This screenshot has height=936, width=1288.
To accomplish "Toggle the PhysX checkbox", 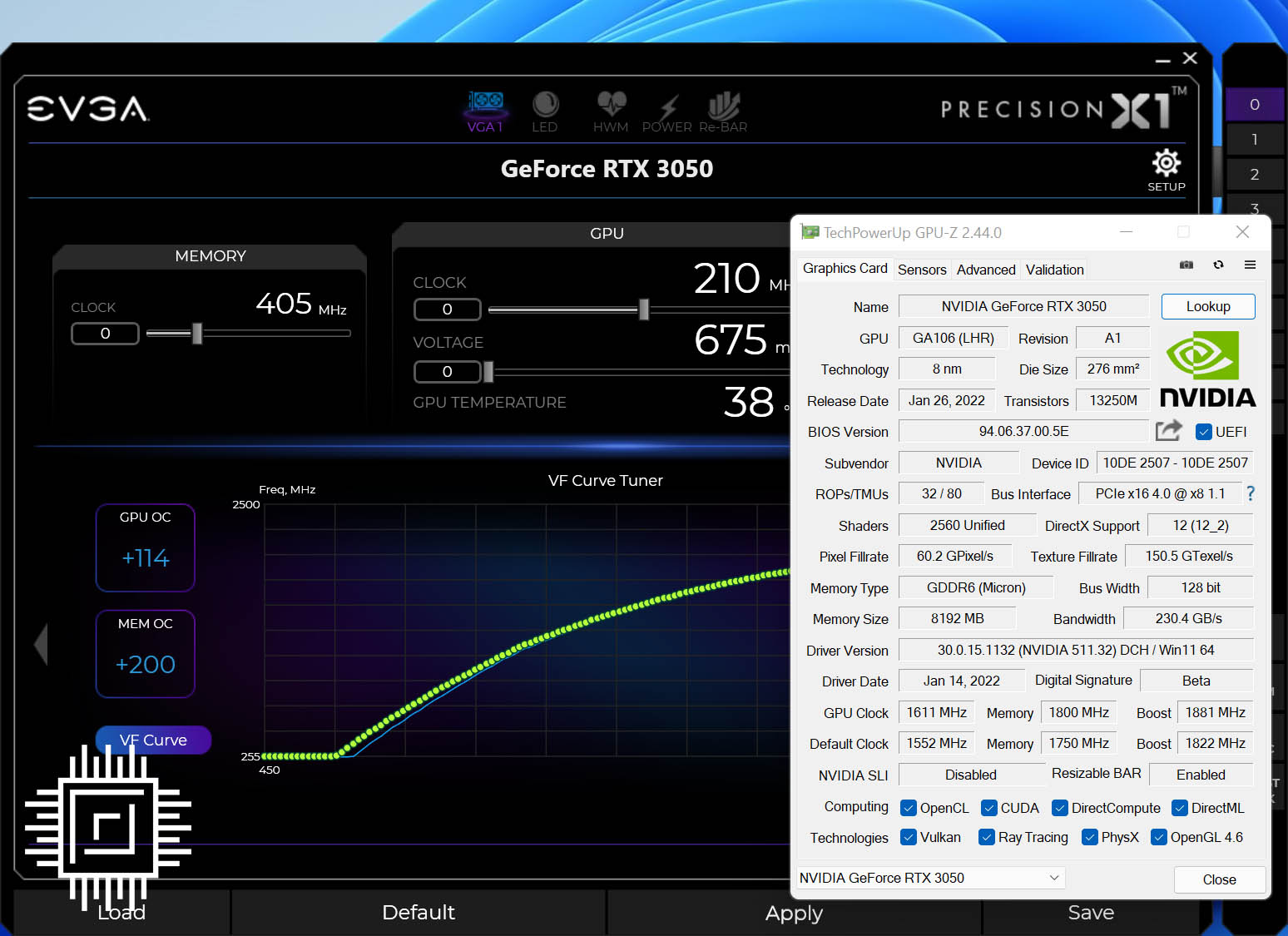I will tap(1090, 837).
